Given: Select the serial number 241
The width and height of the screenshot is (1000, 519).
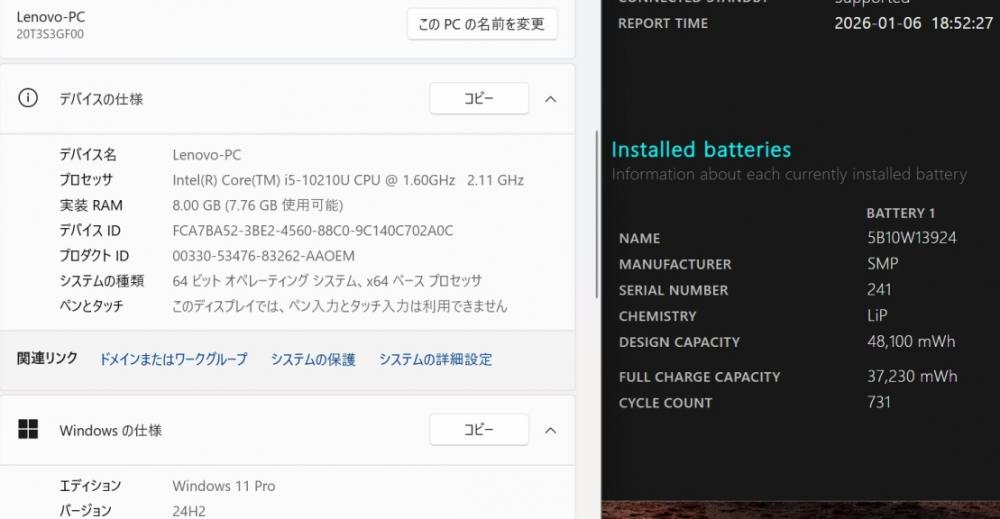Looking at the screenshot, I should (x=879, y=289).
